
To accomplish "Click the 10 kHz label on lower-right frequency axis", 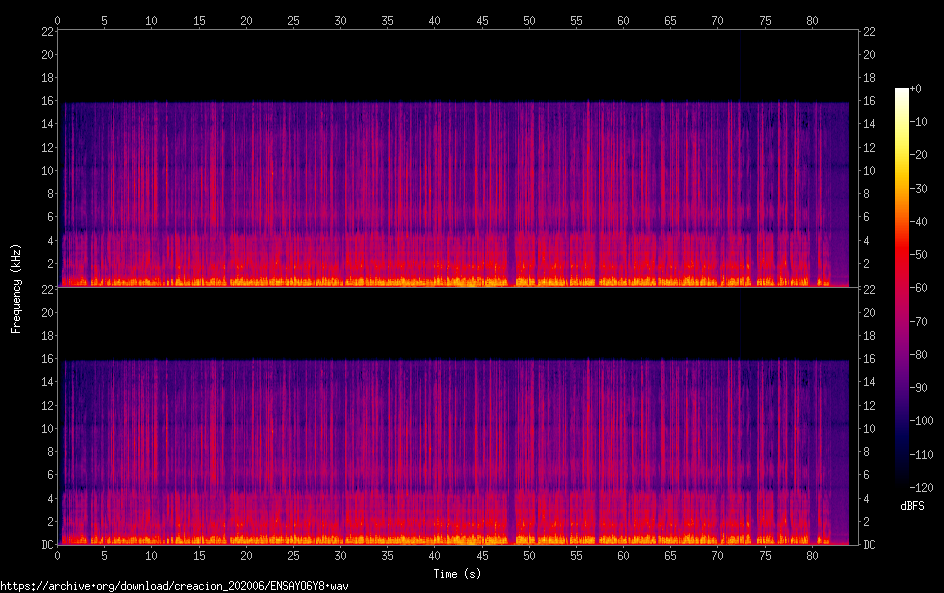I will point(870,428).
